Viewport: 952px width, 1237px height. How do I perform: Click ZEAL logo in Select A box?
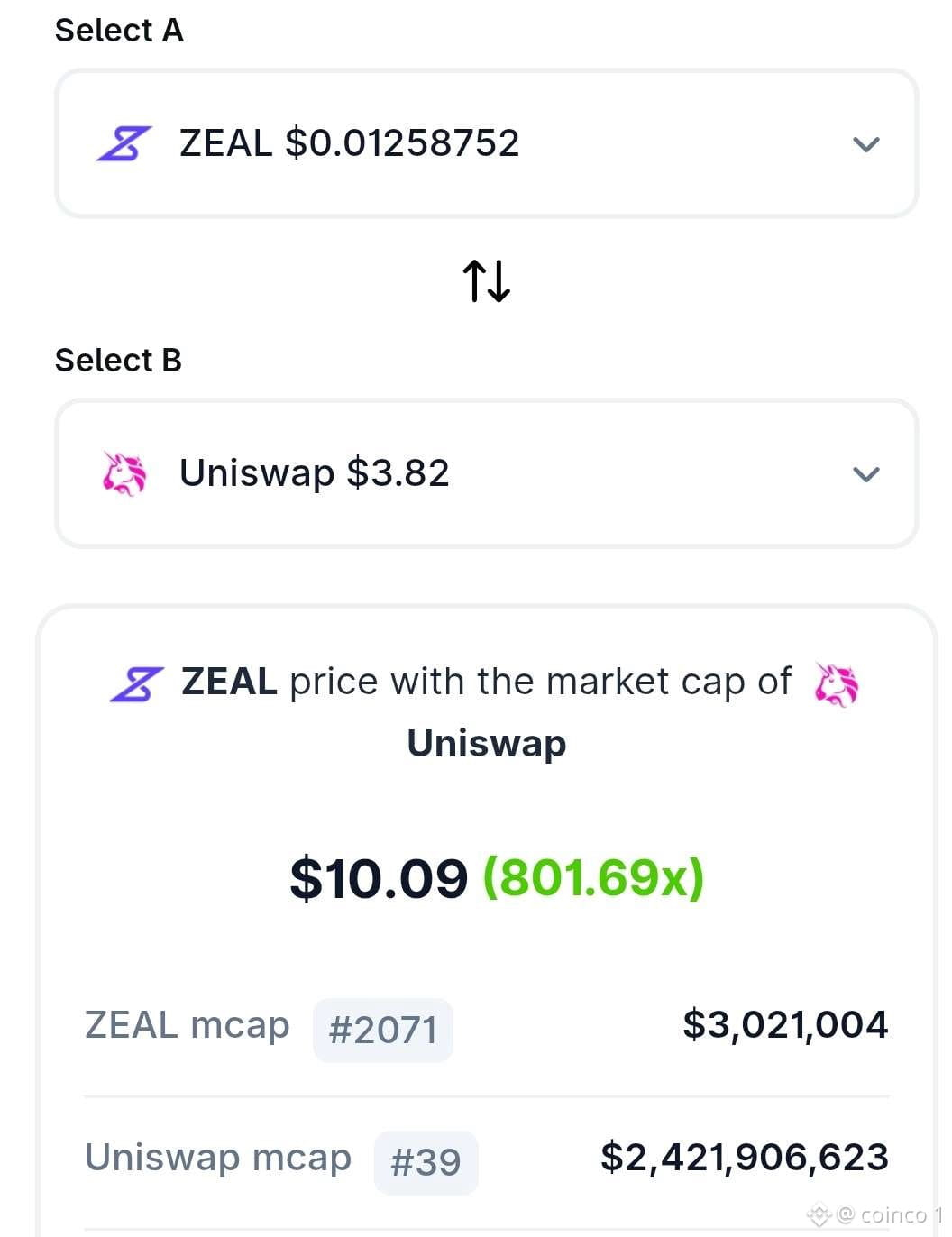pos(124,143)
